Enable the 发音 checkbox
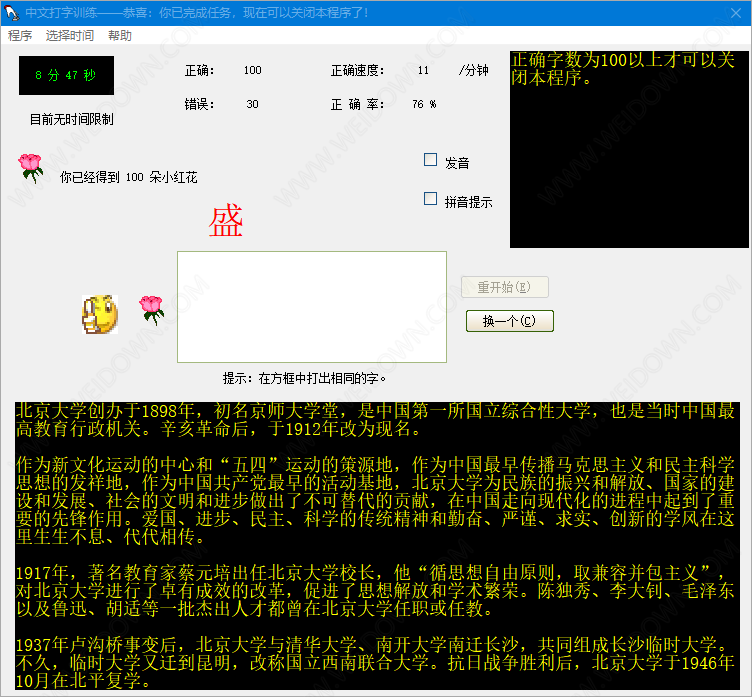This screenshot has width=752, height=697. click(430, 160)
